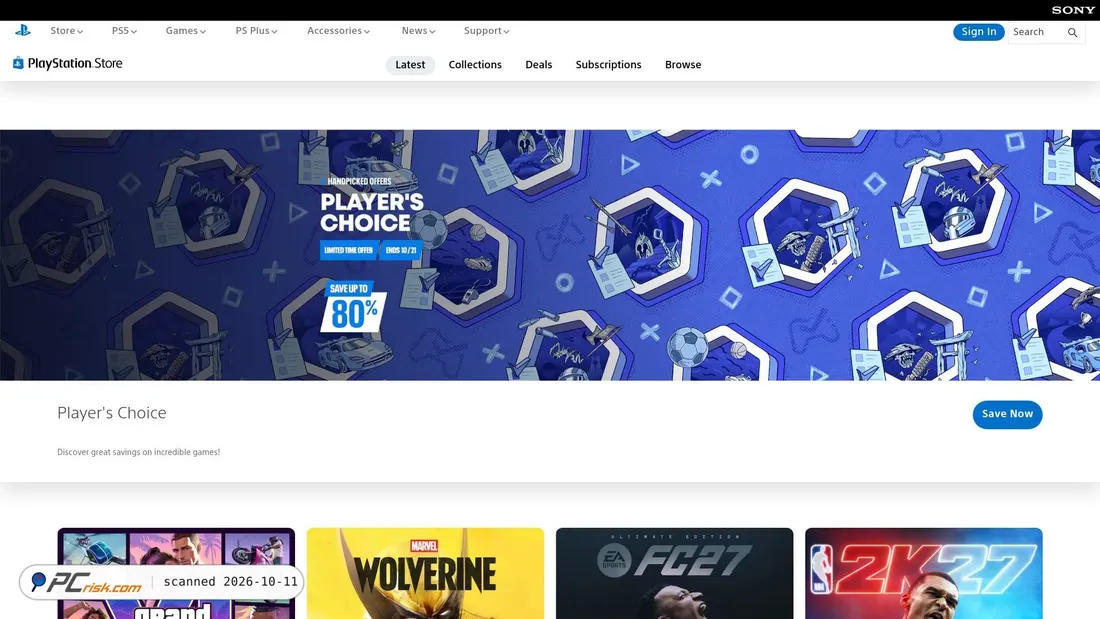This screenshot has width=1100, height=619.
Task: Open the Player's Choice promotional banner
Action: click(x=550, y=255)
